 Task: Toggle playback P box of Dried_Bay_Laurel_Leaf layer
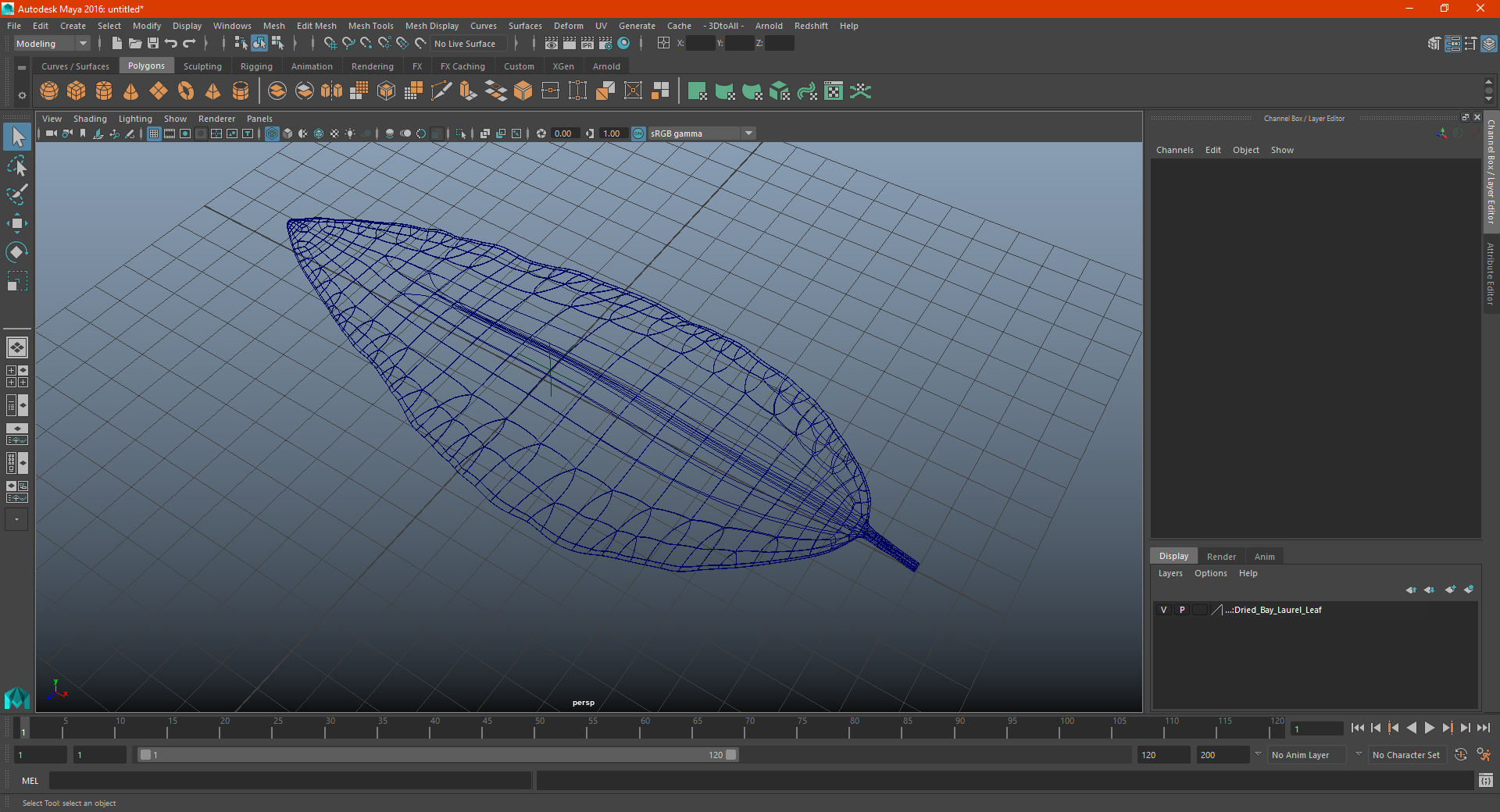[x=1182, y=610]
